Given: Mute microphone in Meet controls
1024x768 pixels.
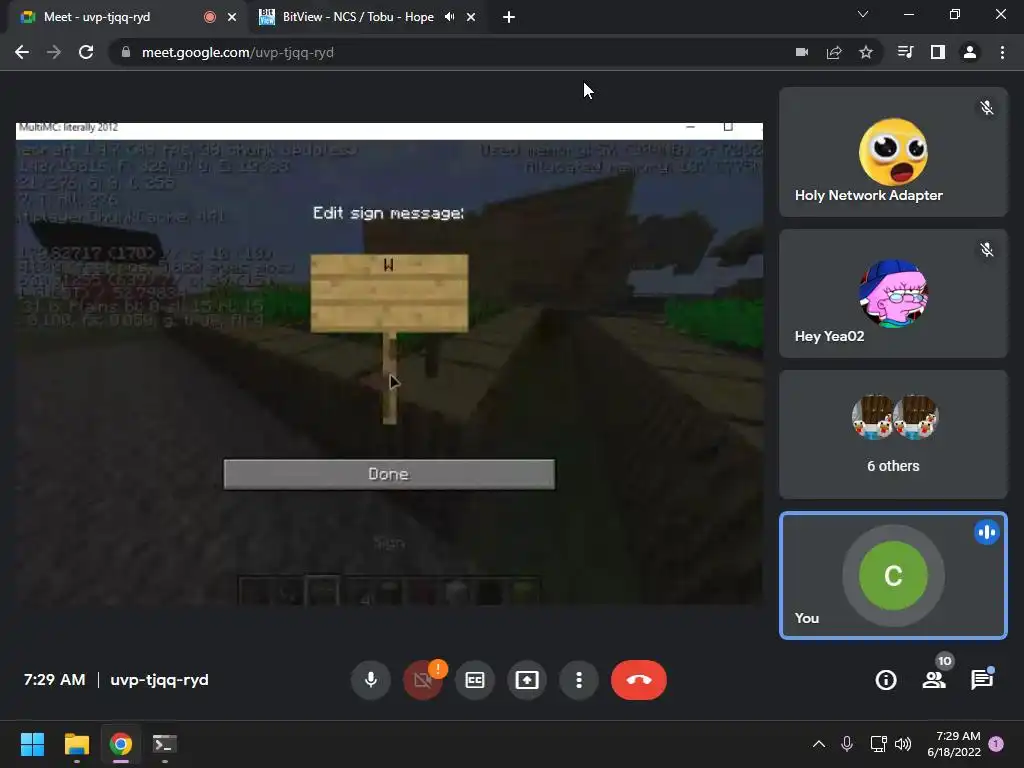Looking at the screenshot, I should [370, 680].
